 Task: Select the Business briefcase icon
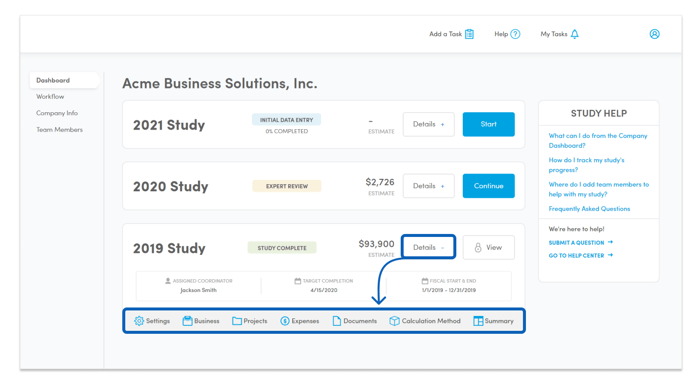pyautogui.click(x=187, y=321)
